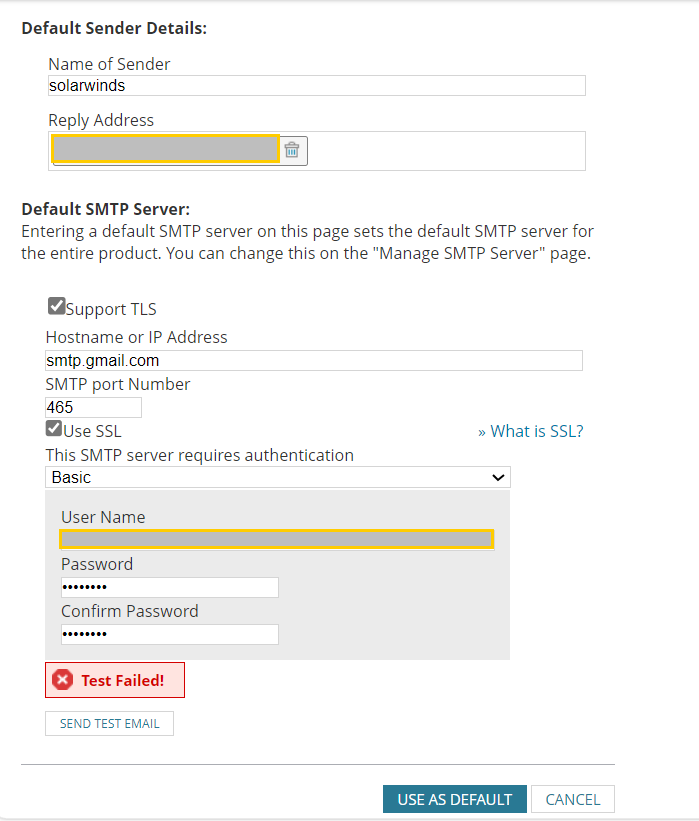Click the SMTP port Number field
This screenshot has height=821, width=699.
93,407
